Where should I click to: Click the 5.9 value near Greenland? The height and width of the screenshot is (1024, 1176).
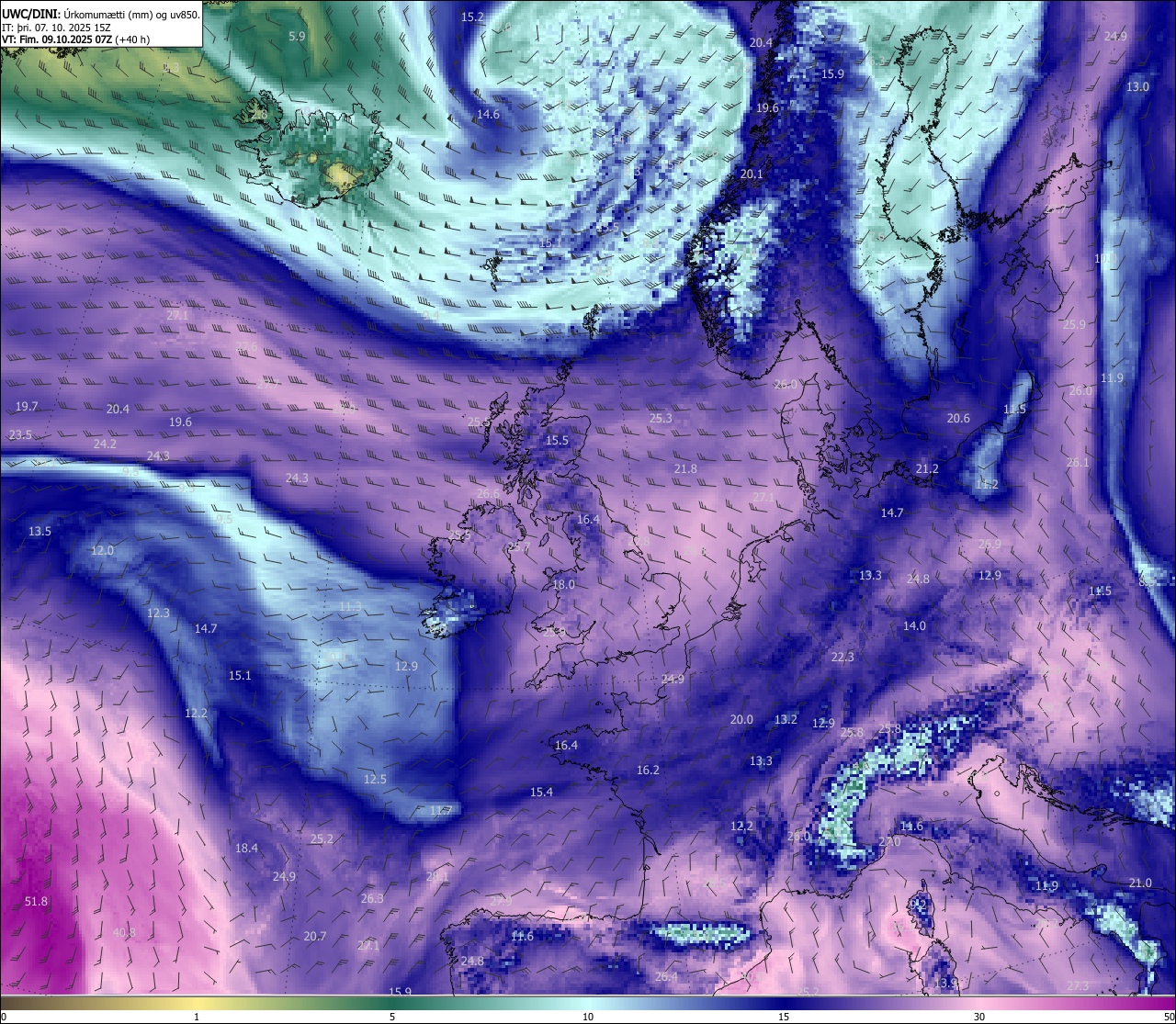(x=297, y=37)
